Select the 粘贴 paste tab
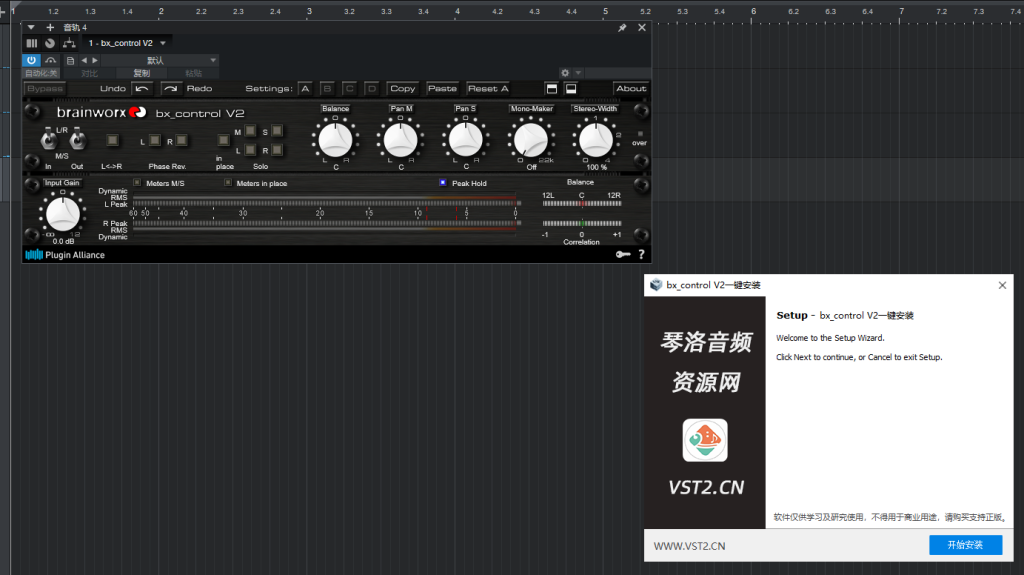Image resolution: width=1024 pixels, height=575 pixels. click(x=193, y=73)
